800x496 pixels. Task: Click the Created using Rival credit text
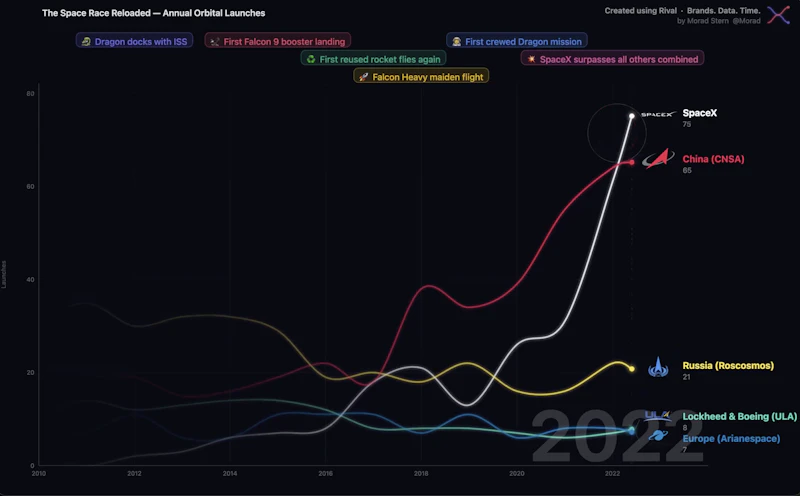click(682, 11)
